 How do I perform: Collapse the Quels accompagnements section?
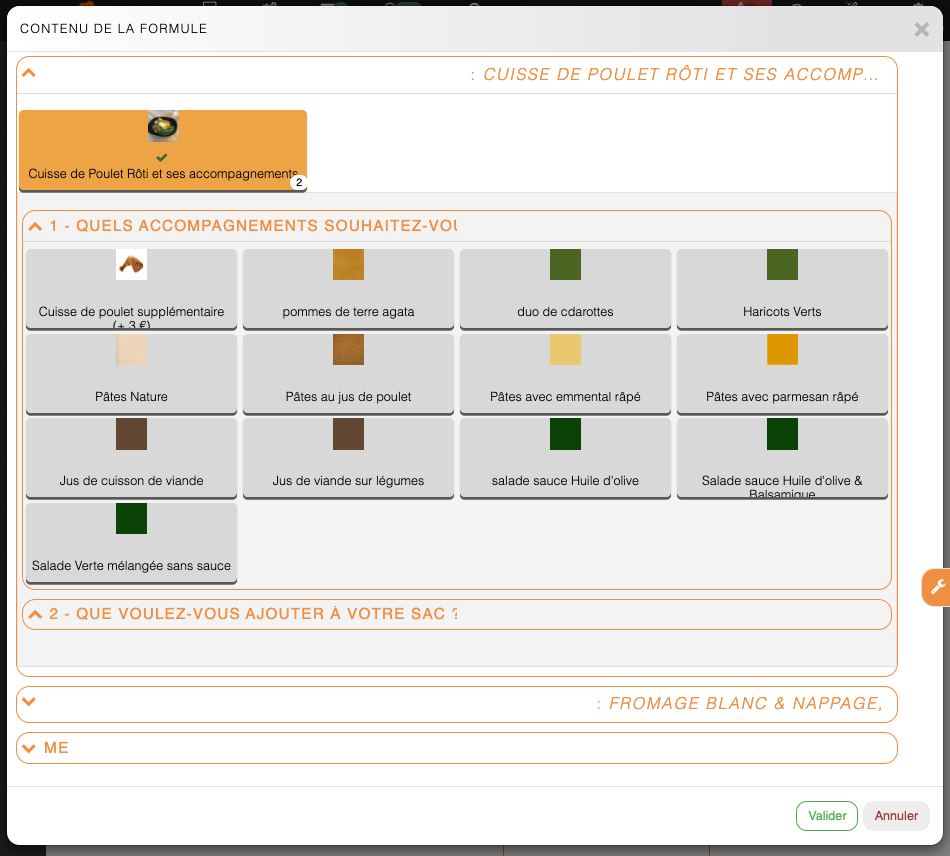(36, 226)
